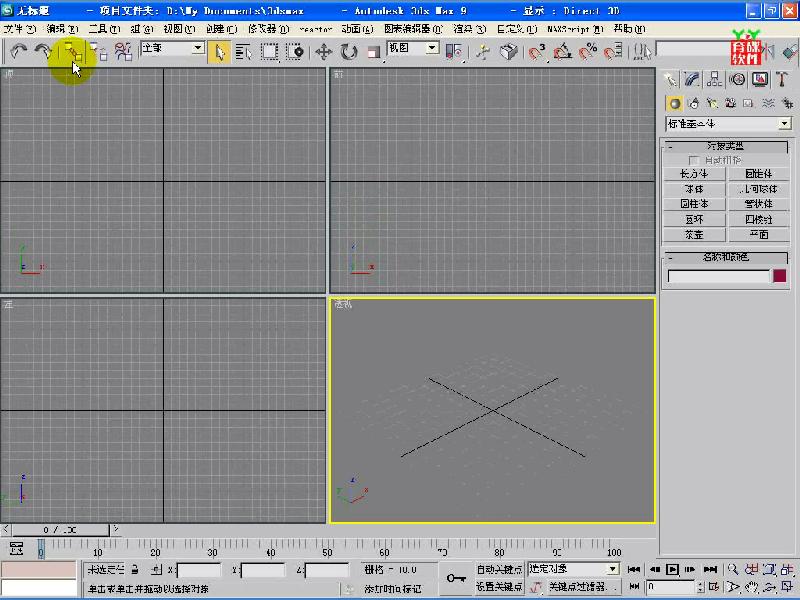This screenshot has height=600, width=800.
Task: Toggle Key Mode beside the frame field
Action: tap(635, 587)
